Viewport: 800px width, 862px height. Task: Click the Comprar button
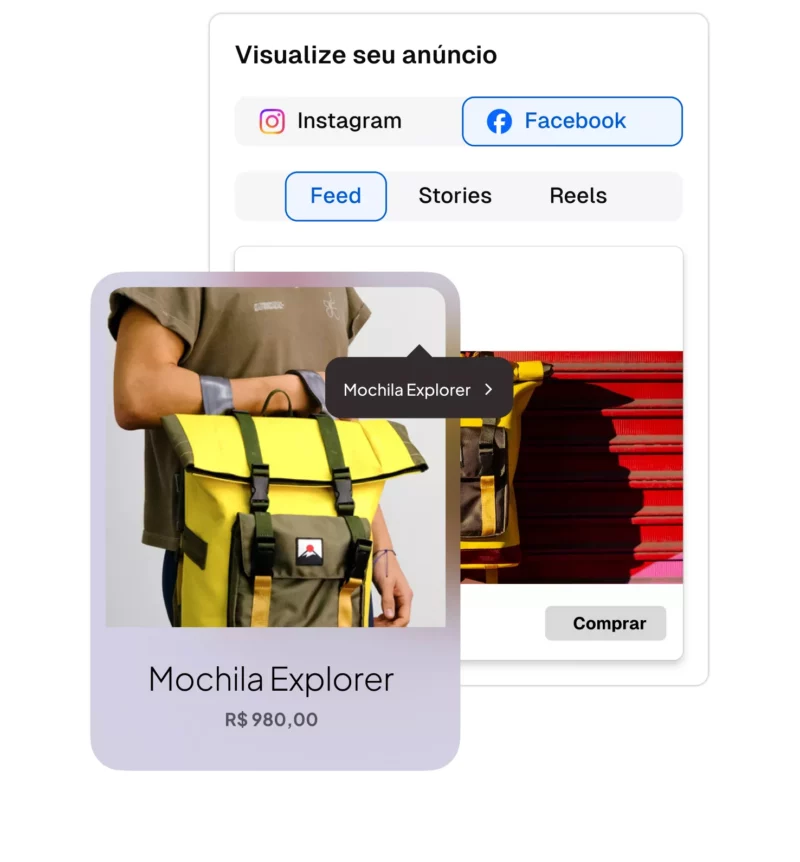(605, 623)
